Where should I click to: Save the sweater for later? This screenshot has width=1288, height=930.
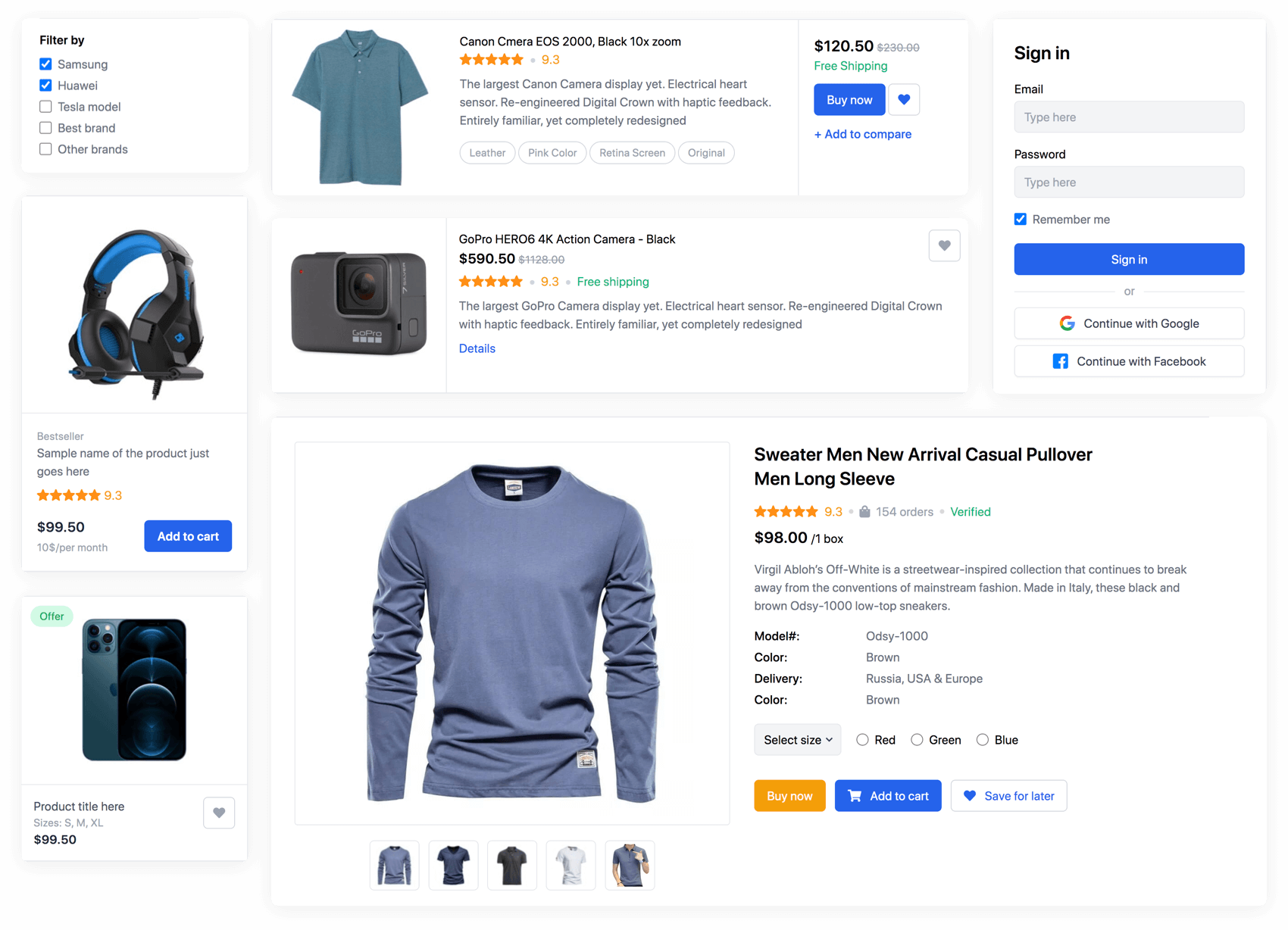tap(1008, 796)
